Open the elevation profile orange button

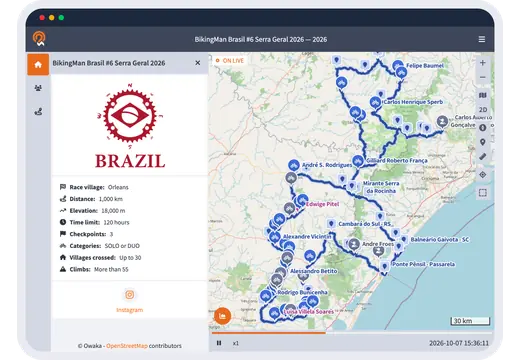click(222, 316)
